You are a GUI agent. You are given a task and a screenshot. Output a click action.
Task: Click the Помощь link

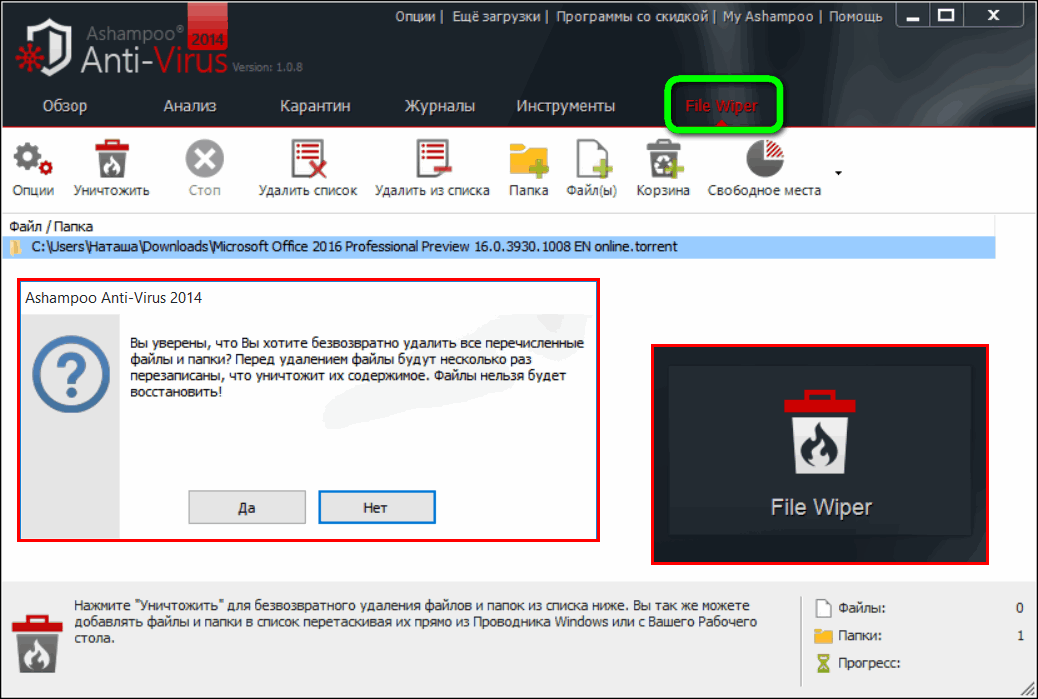point(855,17)
